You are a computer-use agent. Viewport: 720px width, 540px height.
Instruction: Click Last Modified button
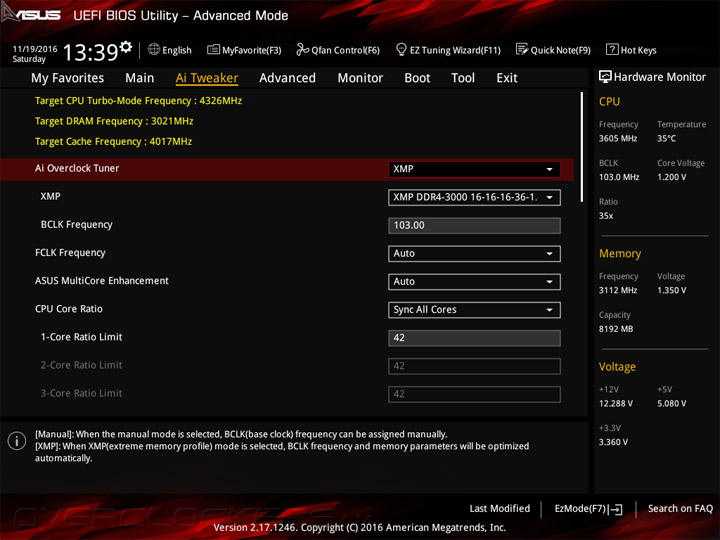pos(500,508)
